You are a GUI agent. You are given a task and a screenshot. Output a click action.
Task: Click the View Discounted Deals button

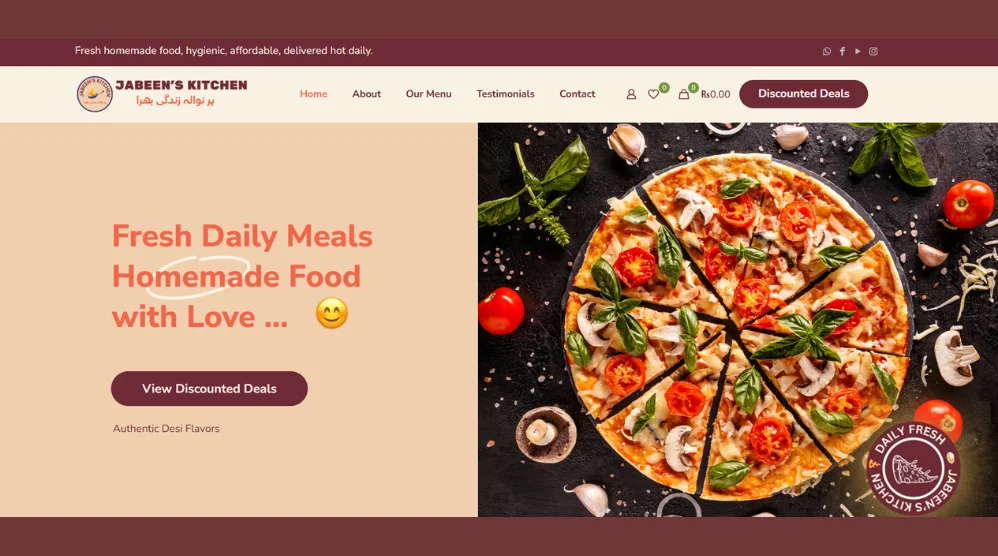pos(209,389)
